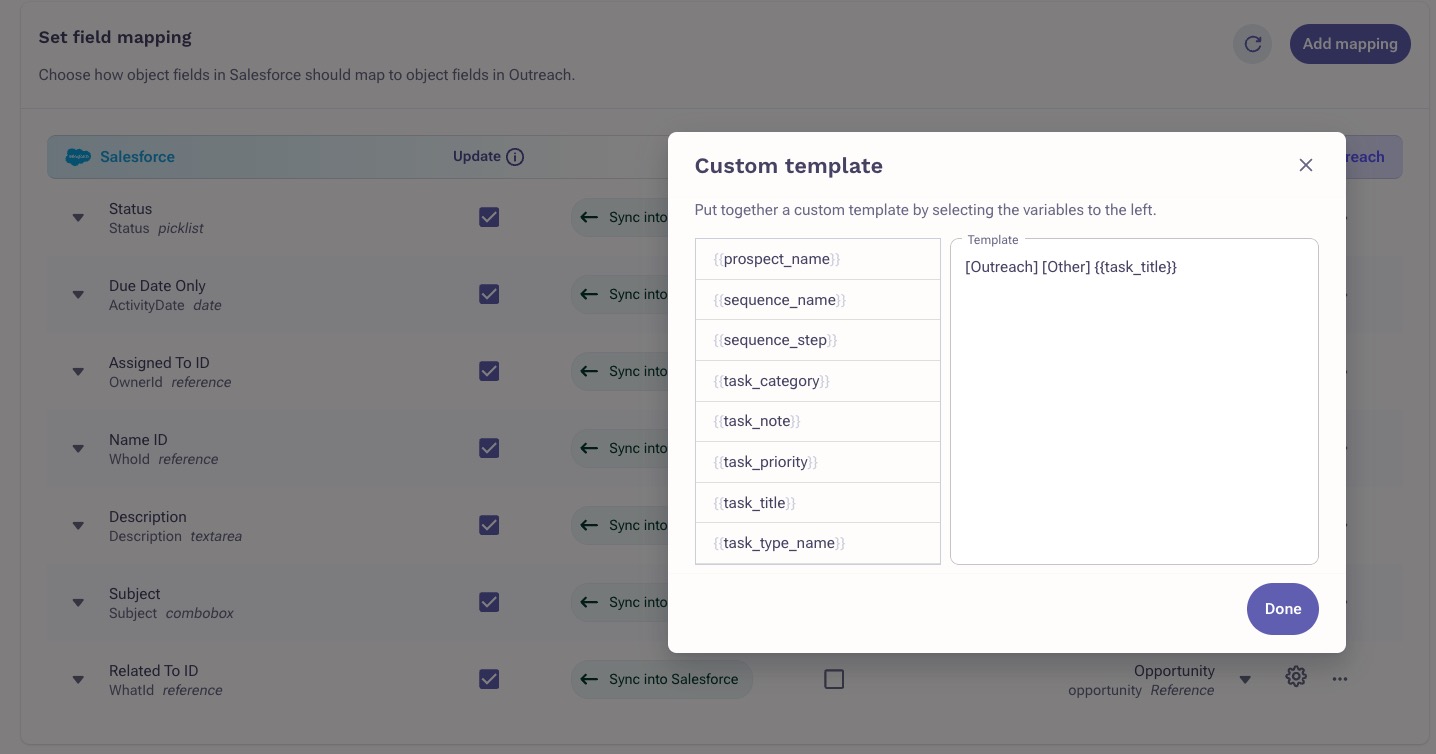Insert the {{sequence_name}} variable

pos(818,300)
